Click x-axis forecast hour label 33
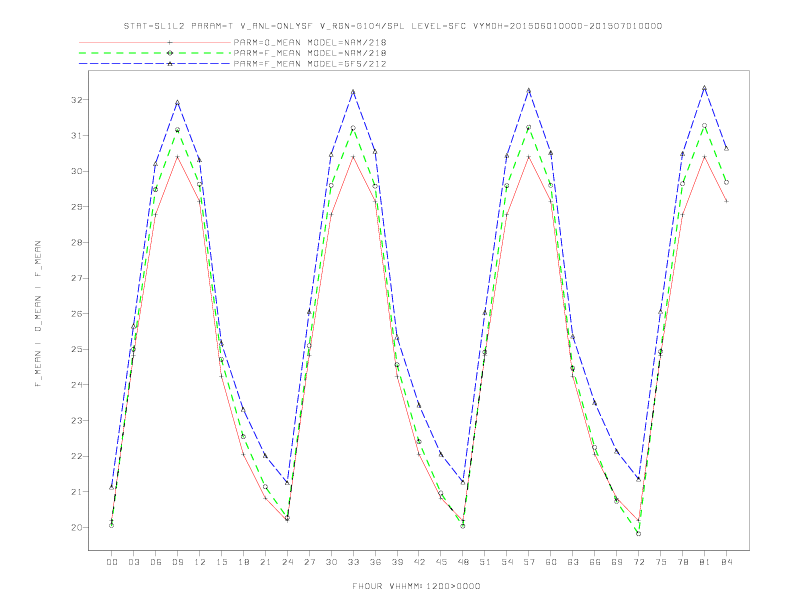The image size is (792, 612). tap(353, 562)
